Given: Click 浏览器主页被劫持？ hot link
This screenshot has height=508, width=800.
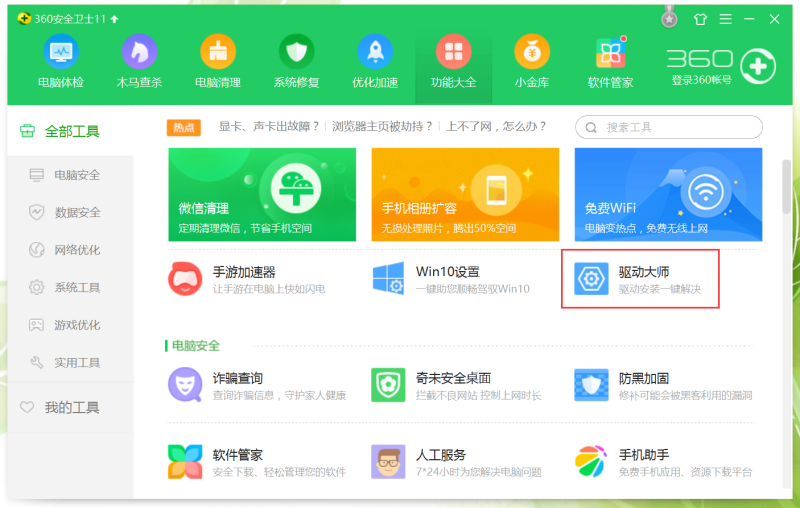Looking at the screenshot, I should (x=383, y=126).
